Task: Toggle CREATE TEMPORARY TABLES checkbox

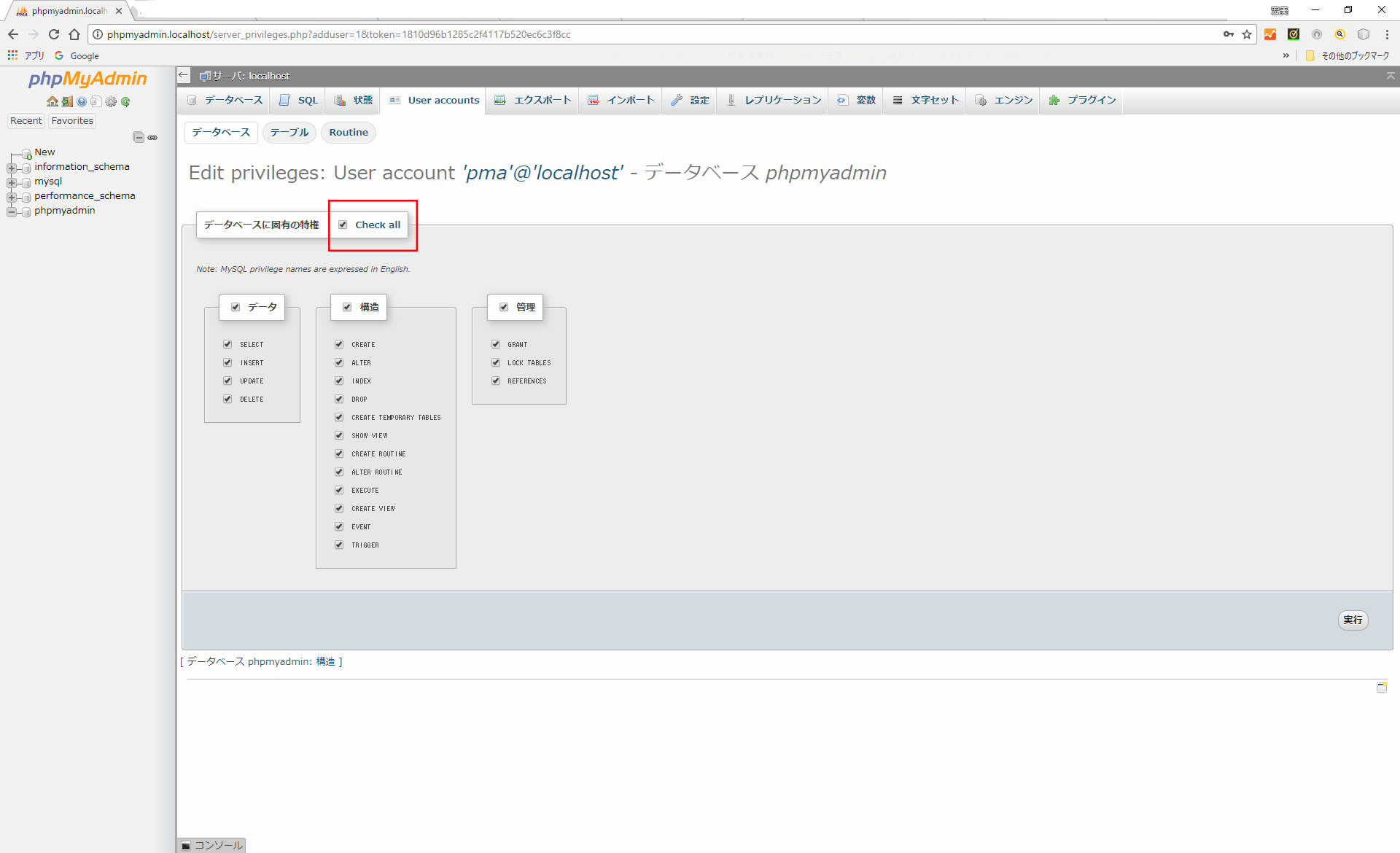Action: (x=339, y=417)
